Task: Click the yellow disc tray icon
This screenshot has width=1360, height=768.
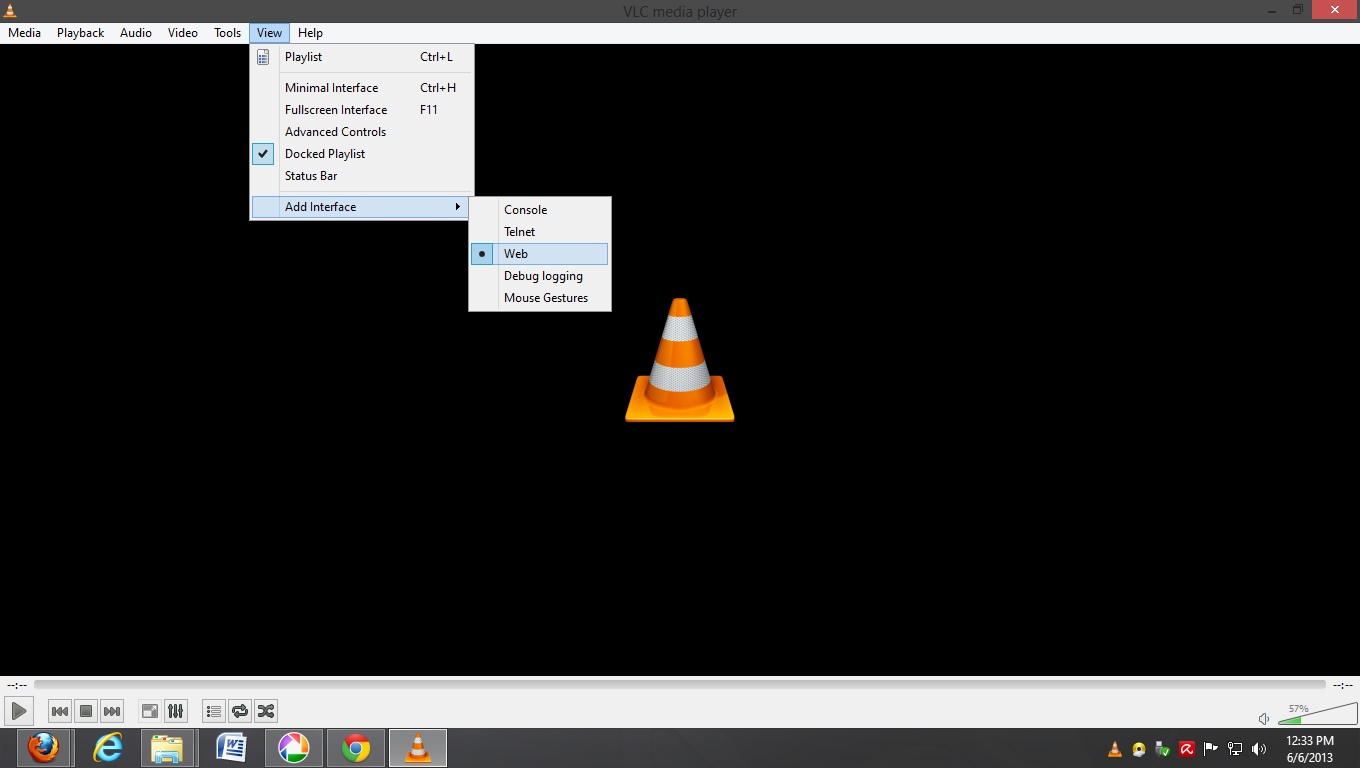Action: pos(1139,749)
